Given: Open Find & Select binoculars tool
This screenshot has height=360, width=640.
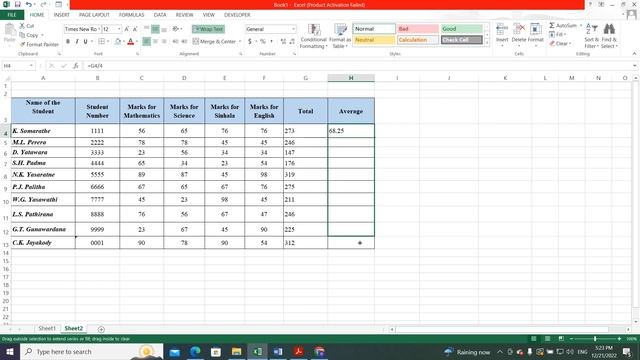Looking at the screenshot, I should tap(609, 36).
